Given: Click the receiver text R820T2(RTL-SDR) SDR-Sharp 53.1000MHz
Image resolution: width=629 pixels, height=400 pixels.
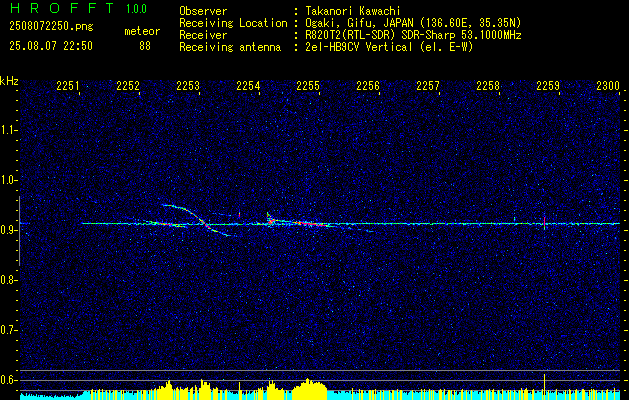Looking at the screenshot, I should click(x=413, y=35).
